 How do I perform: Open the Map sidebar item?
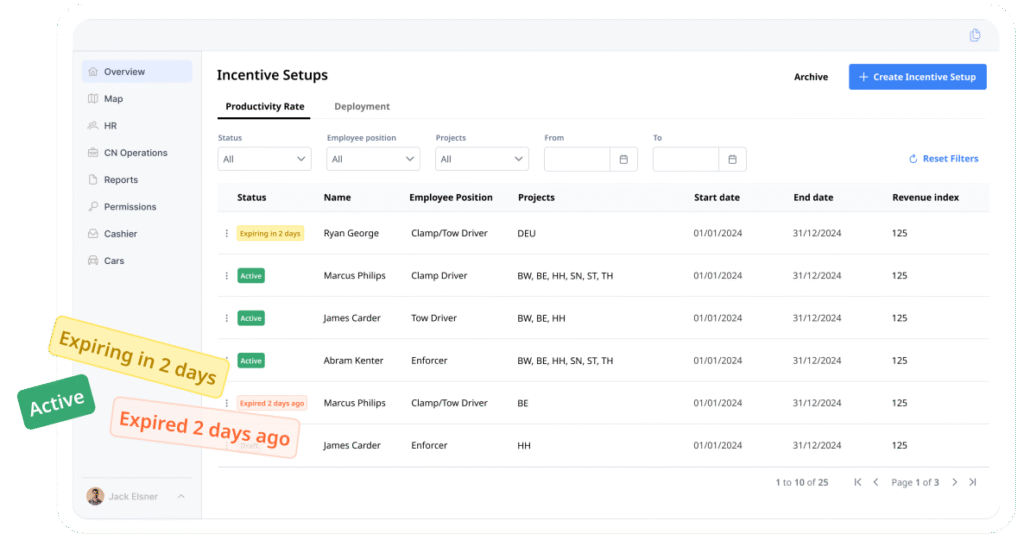pos(113,99)
